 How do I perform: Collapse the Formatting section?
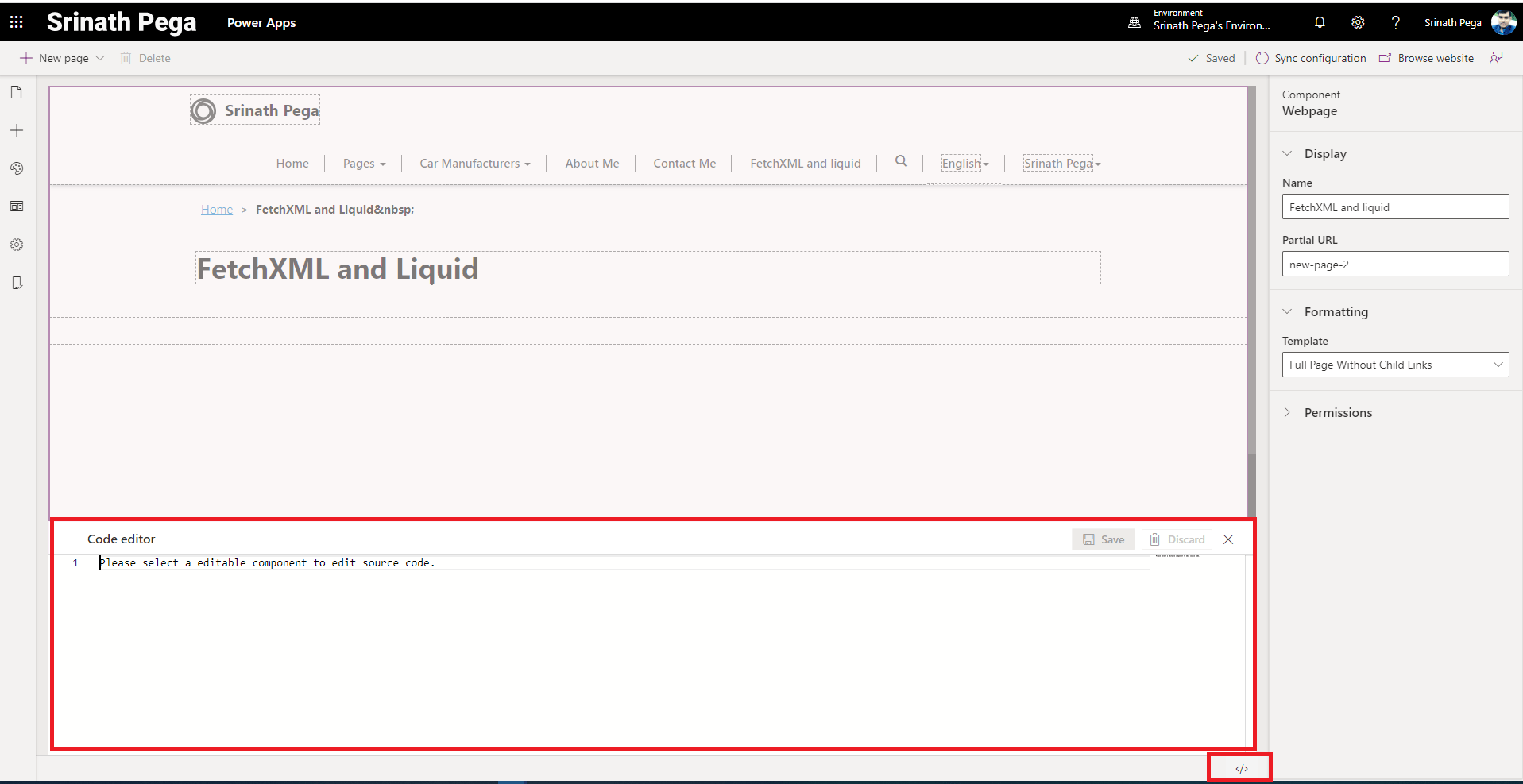tap(1288, 311)
